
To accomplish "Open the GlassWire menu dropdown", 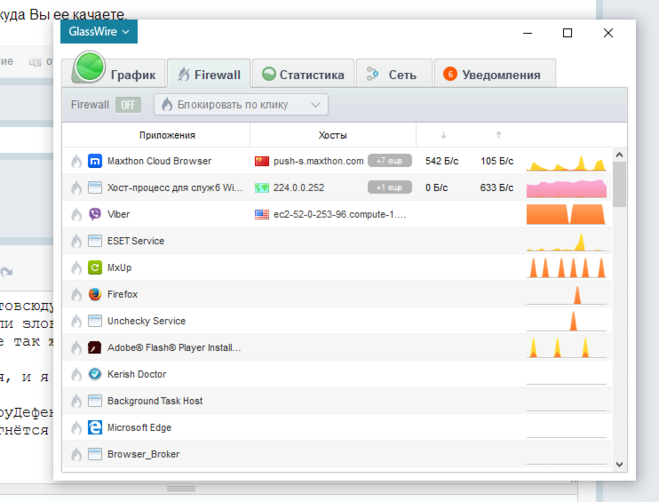I will point(99,32).
